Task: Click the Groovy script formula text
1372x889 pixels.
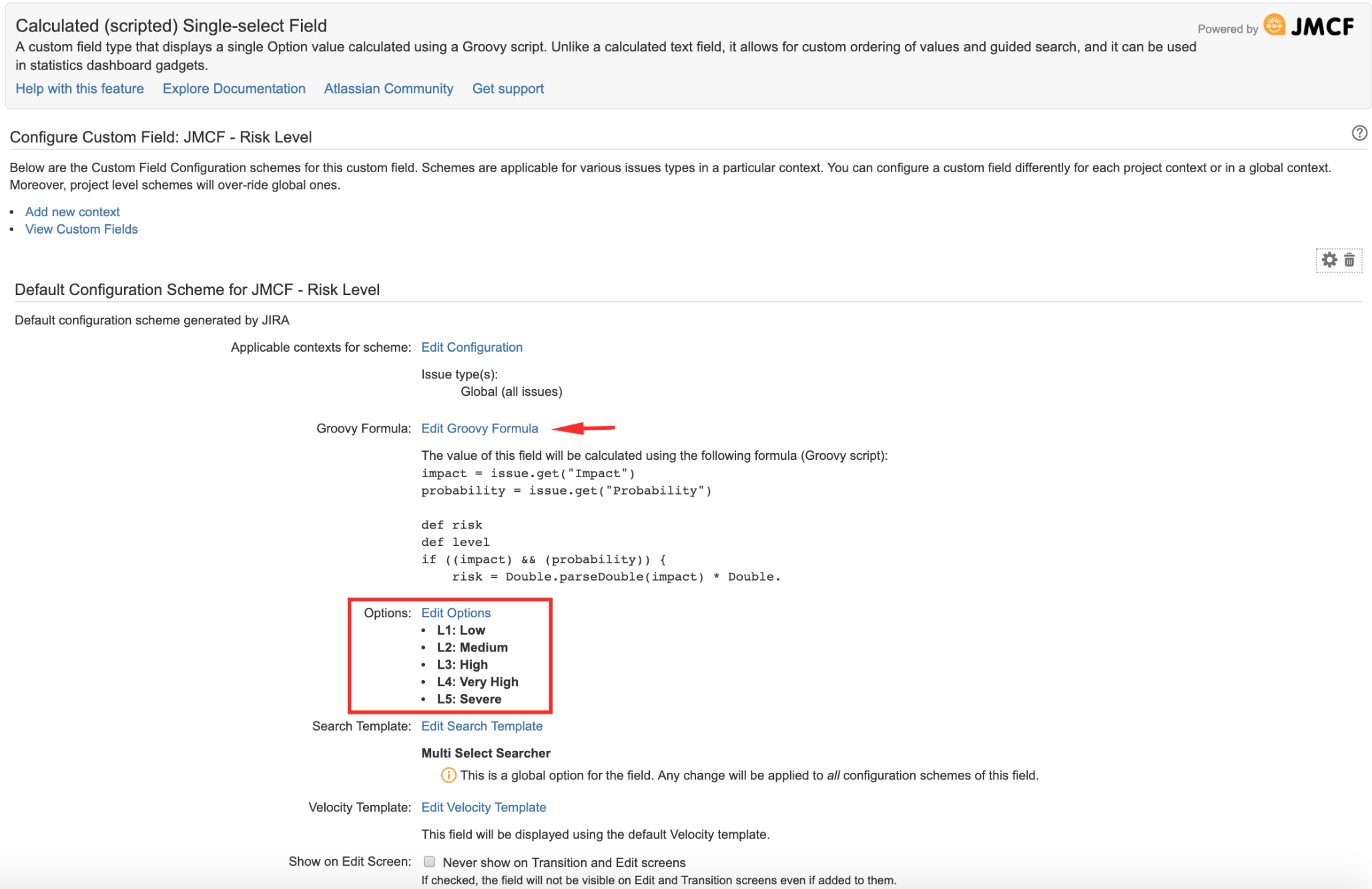Action: (x=601, y=525)
